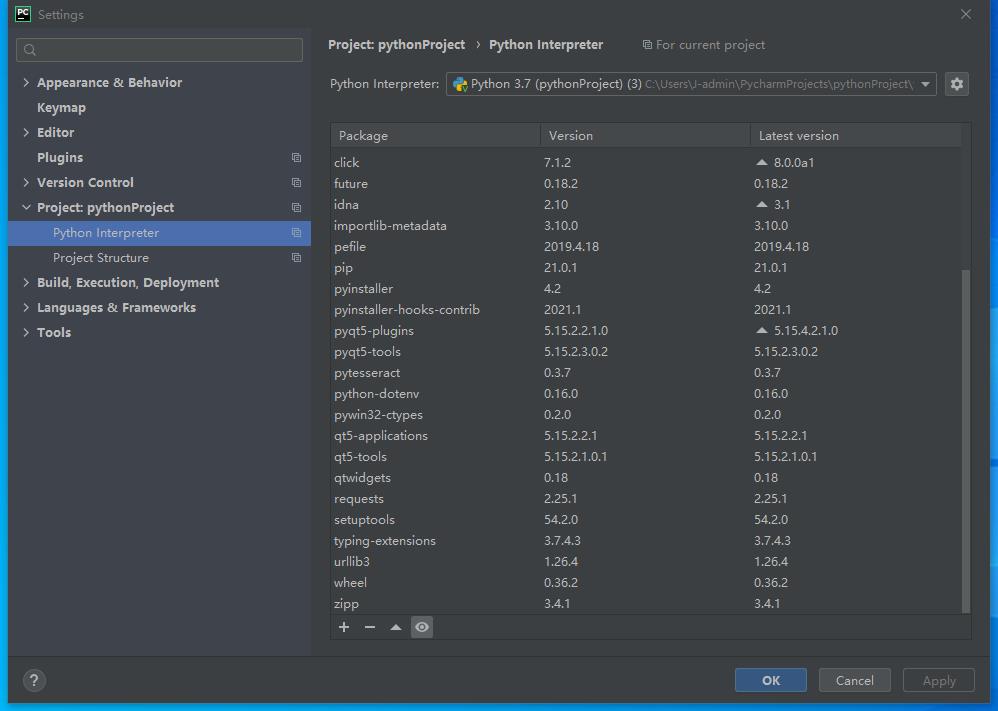998x711 pixels.
Task: Expand Build, Execution, Deployment section
Action: coord(26,283)
